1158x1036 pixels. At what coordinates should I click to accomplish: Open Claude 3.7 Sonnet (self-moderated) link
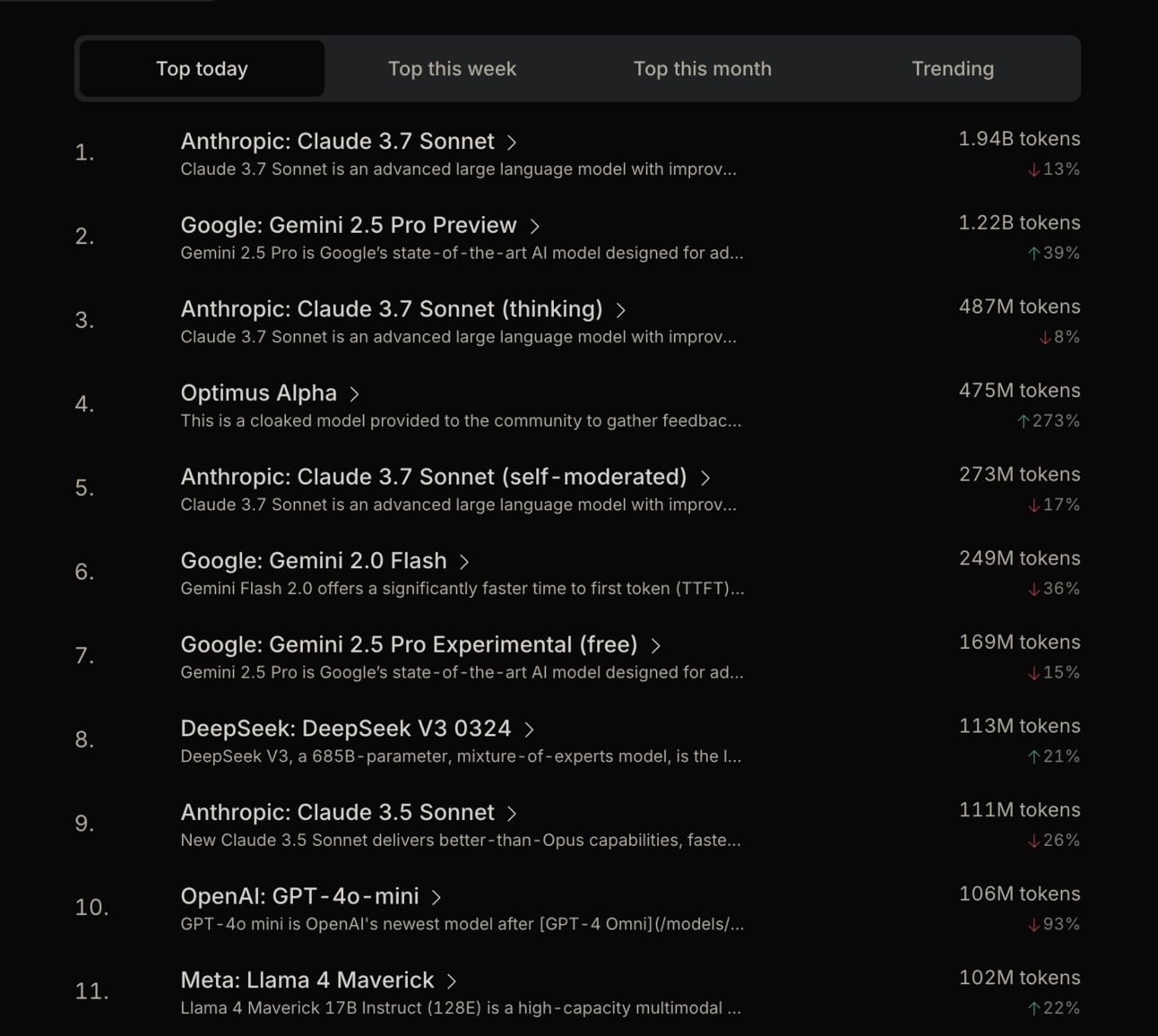click(434, 477)
